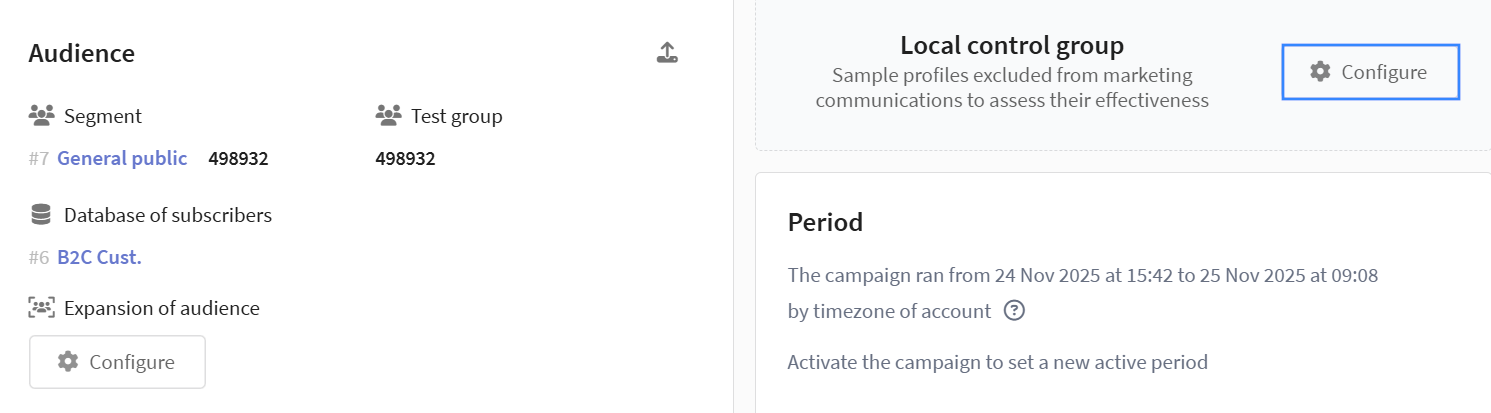The image size is (1491, 413).
Task: Click the Period section heading
Action: pyautogui.click(x=825, y=222)
